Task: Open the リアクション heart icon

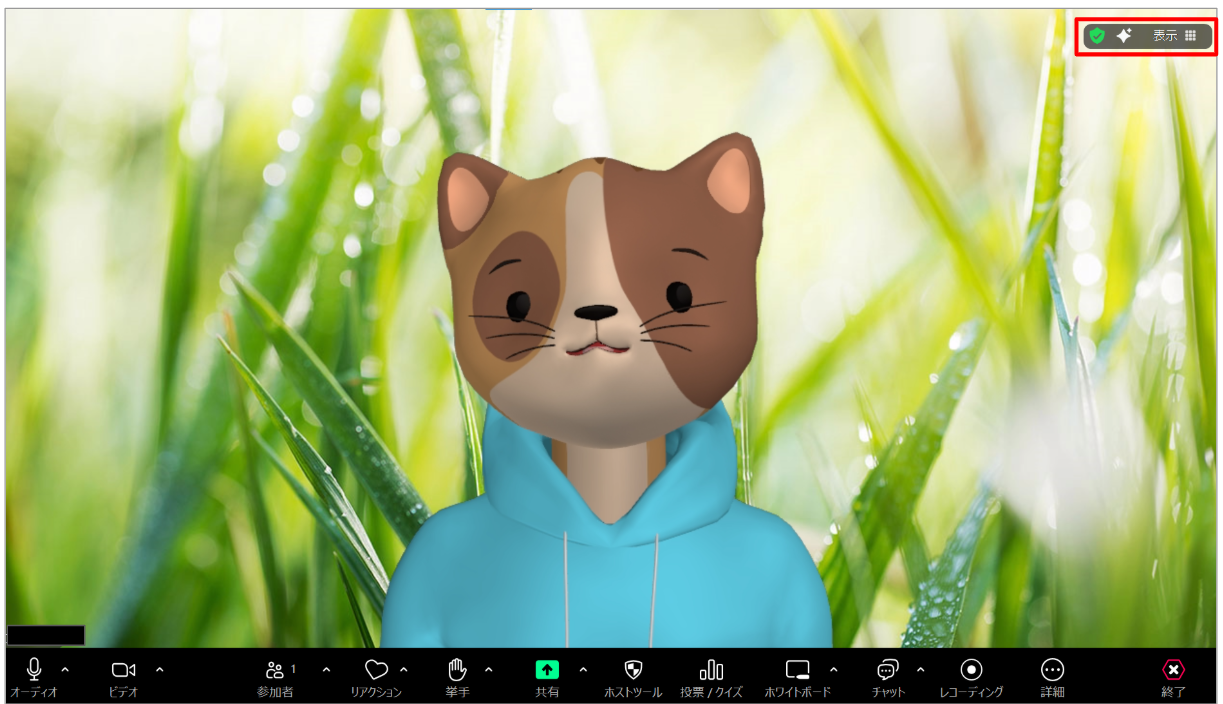Action: click(376, 670)
